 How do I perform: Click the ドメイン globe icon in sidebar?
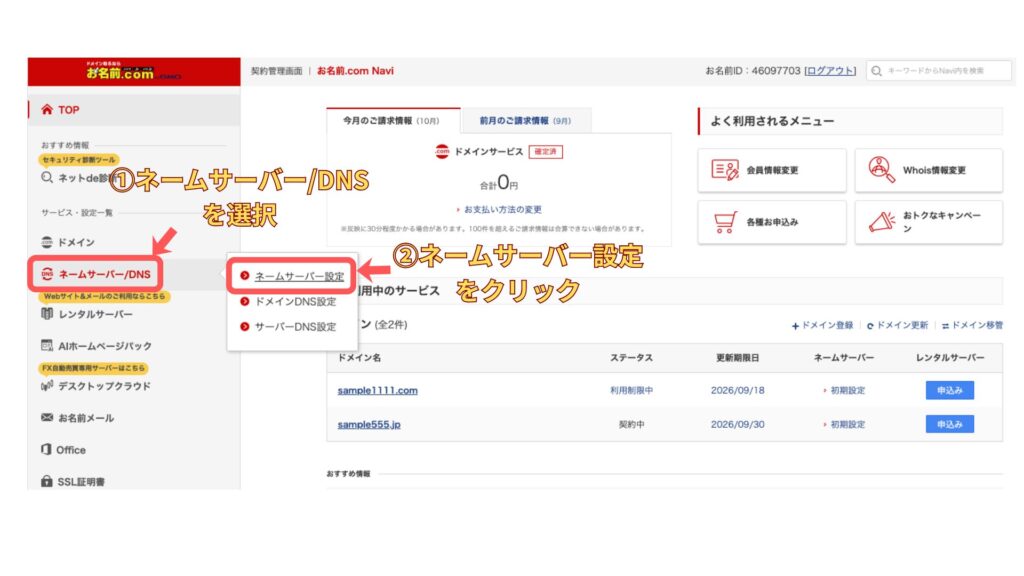click(x=46, y=242)
